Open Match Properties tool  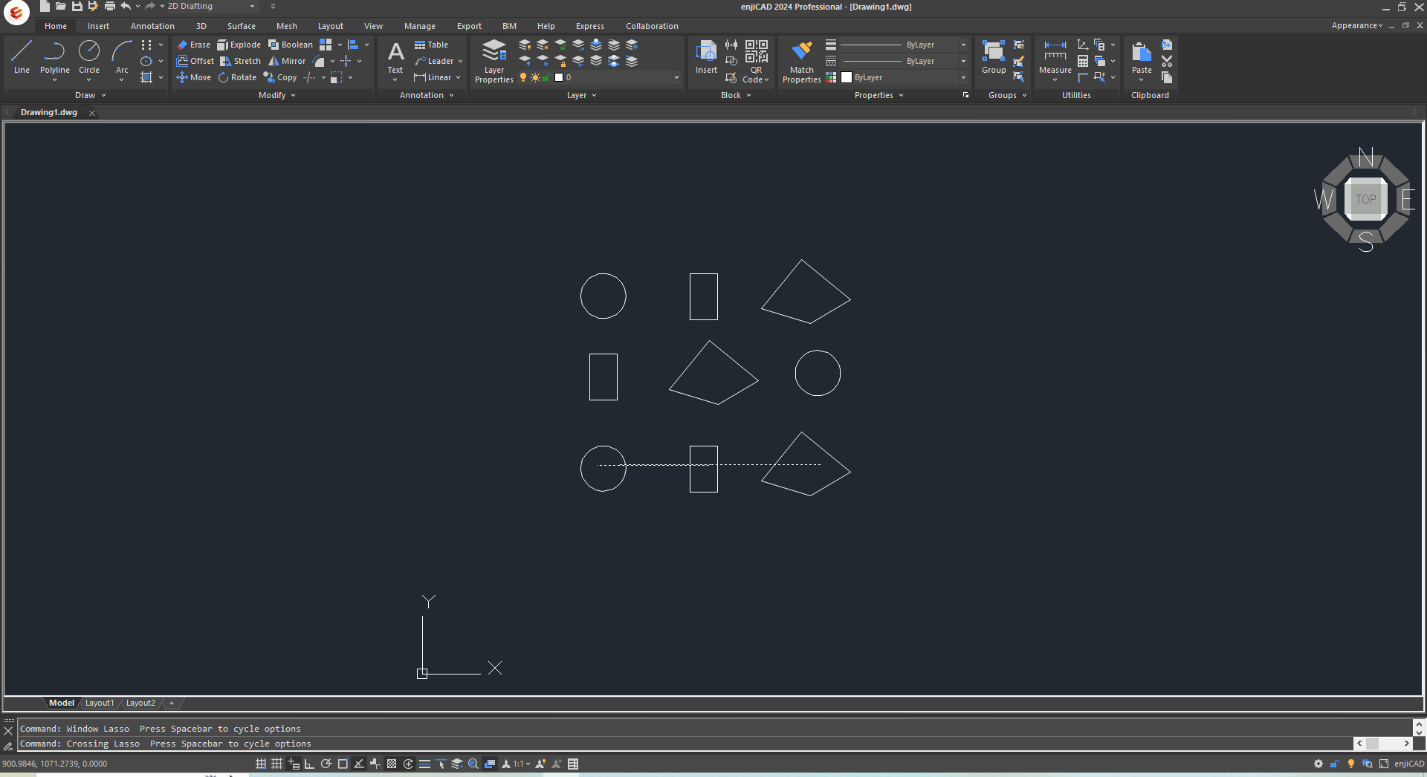(x=801, y=61)
